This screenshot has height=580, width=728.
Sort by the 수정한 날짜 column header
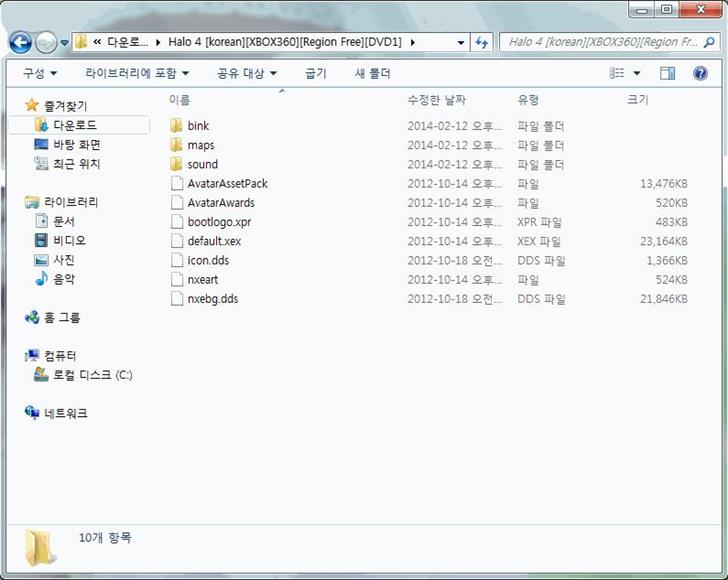point(436,100)
